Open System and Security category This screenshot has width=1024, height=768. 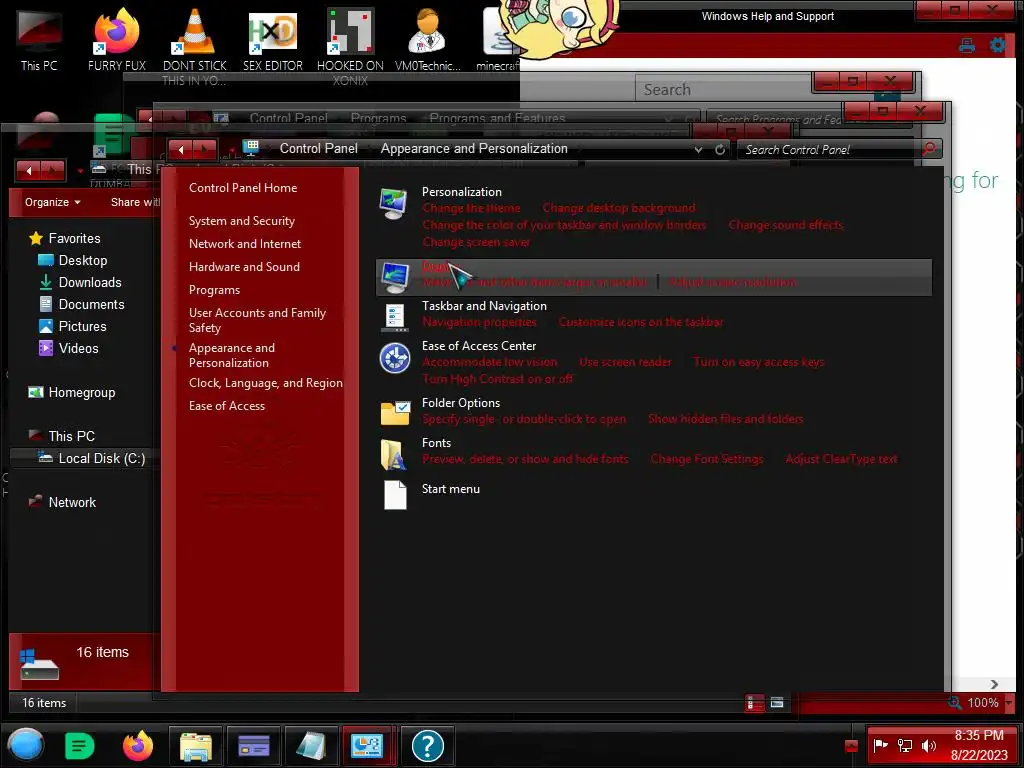pyautogui.click(x=242, y=221)
